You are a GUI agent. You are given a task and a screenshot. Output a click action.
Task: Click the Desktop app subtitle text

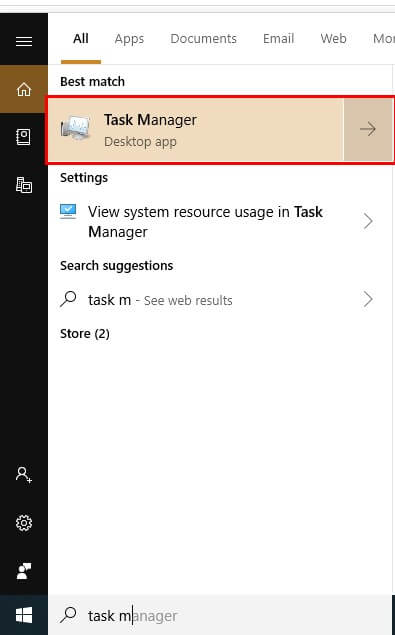pos(140,142)
